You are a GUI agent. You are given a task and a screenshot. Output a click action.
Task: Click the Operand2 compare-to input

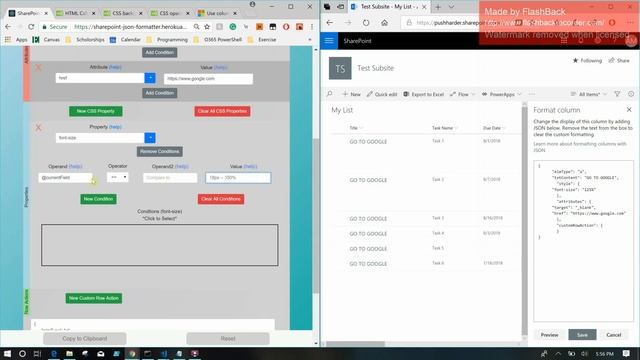pyautogui.click(x=170, y=178)
